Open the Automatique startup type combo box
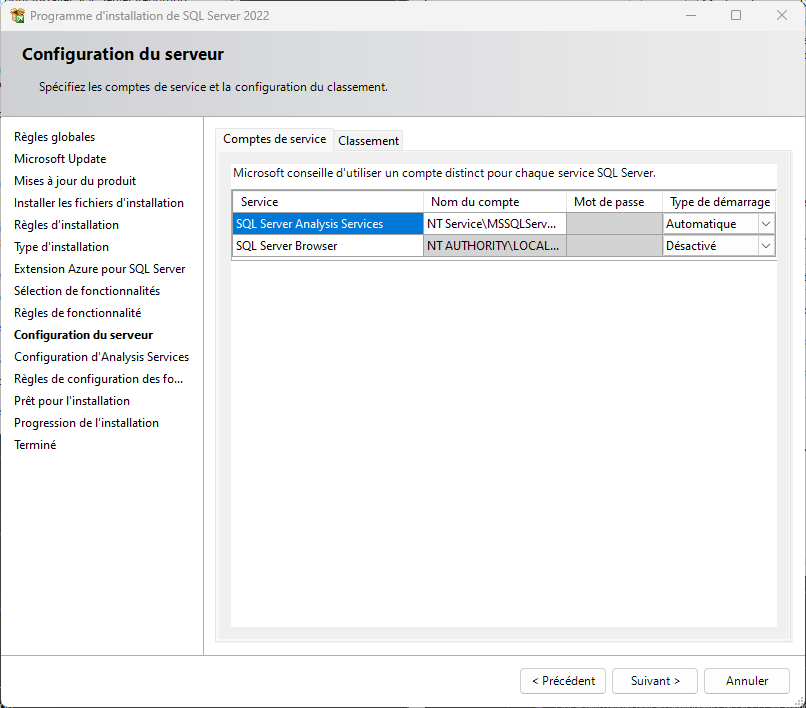The image size is (806, 708). [719, 224]
